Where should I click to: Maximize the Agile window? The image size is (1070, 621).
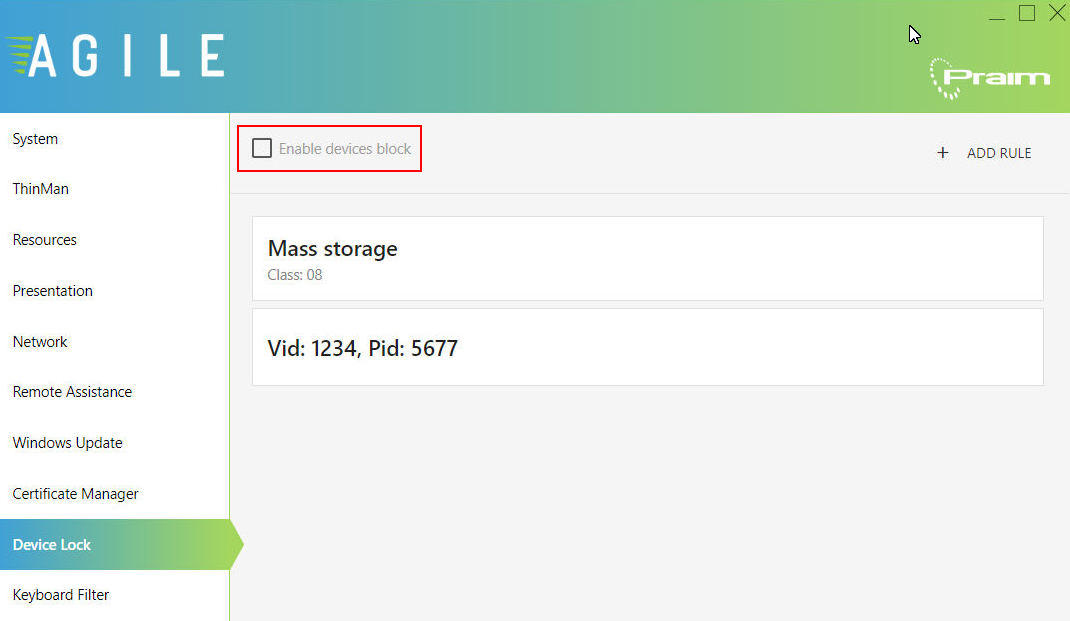[1027, 13]
